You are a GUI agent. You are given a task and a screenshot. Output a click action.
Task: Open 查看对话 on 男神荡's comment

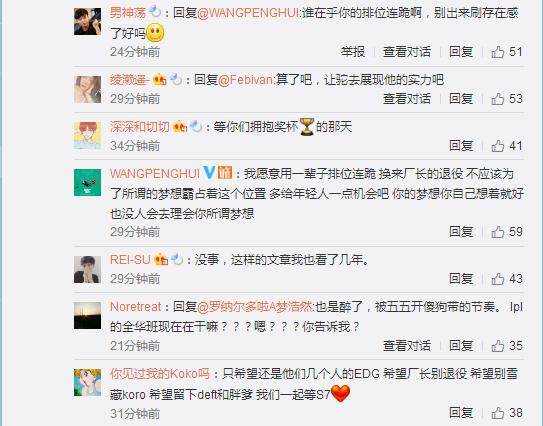407,52
